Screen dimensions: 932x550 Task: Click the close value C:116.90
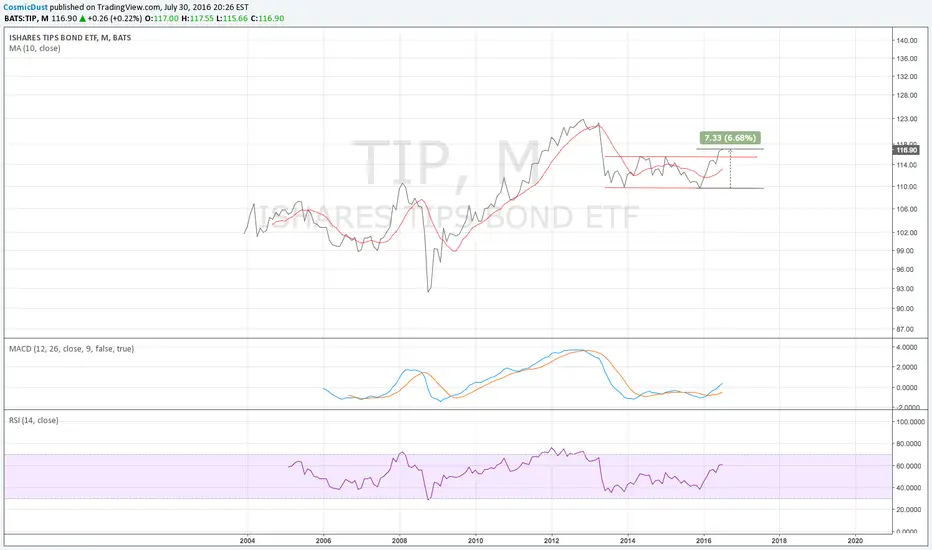click(267, 18)
